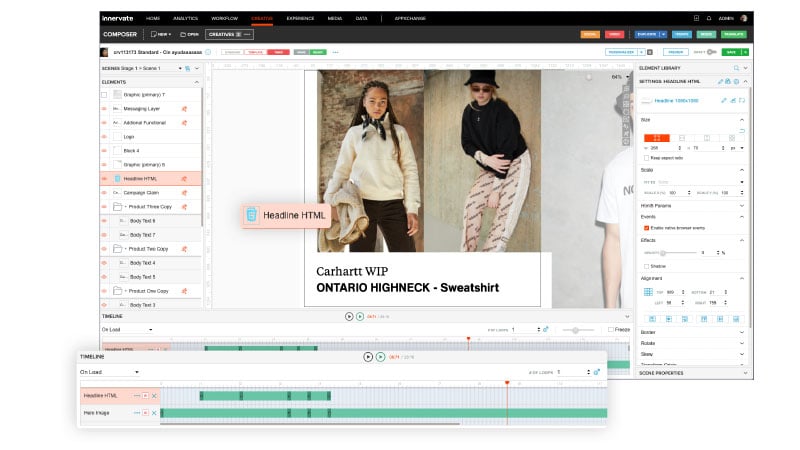Click delete X icon on Hero Image track
Screen dimensions: 800x450
tap(154, 412)
